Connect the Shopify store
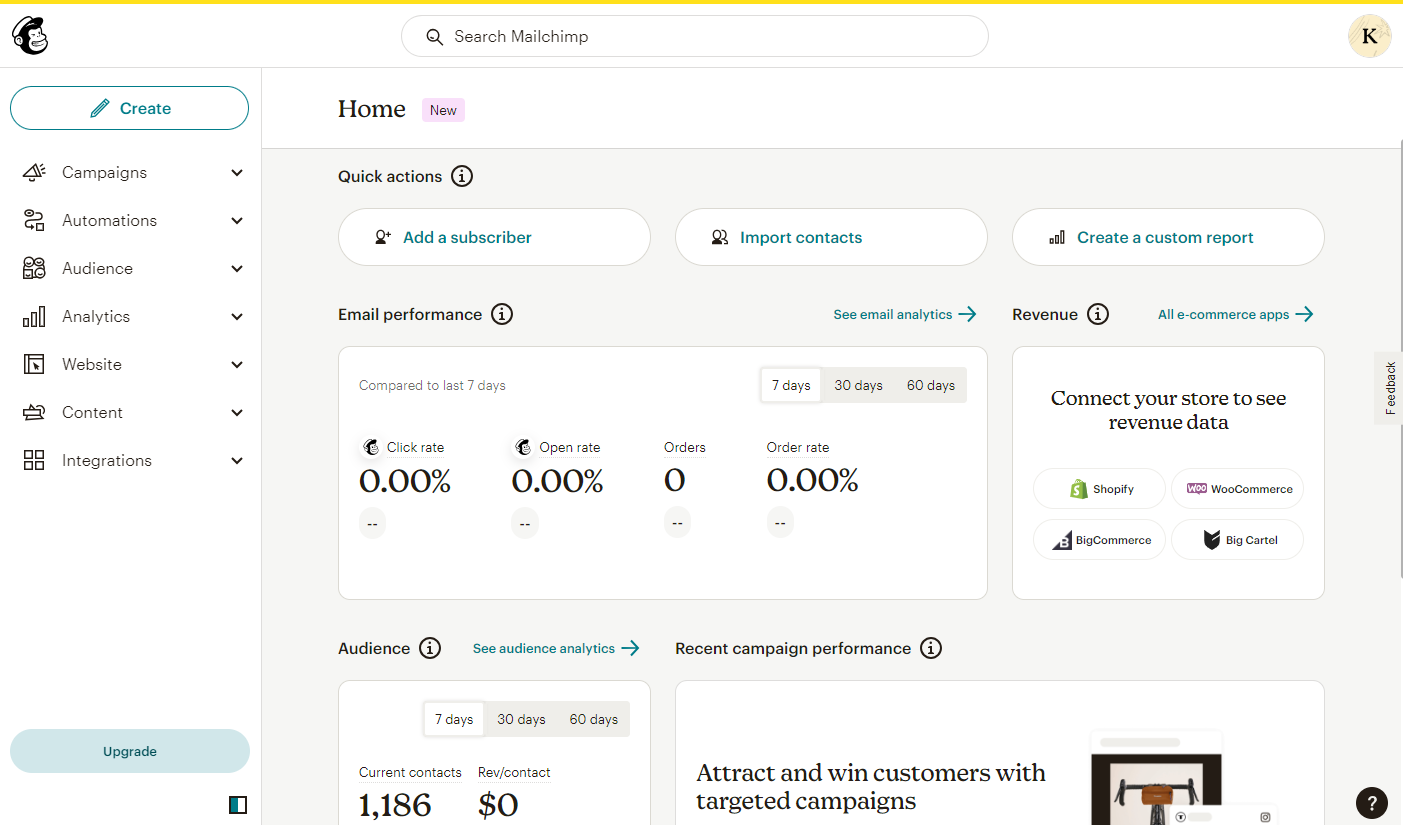 [1099, 489]
